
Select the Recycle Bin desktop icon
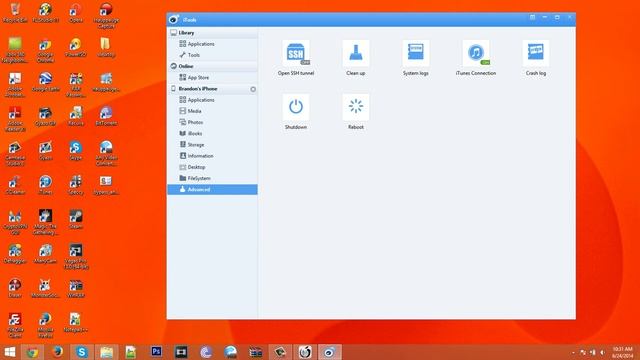click(15, 13)
